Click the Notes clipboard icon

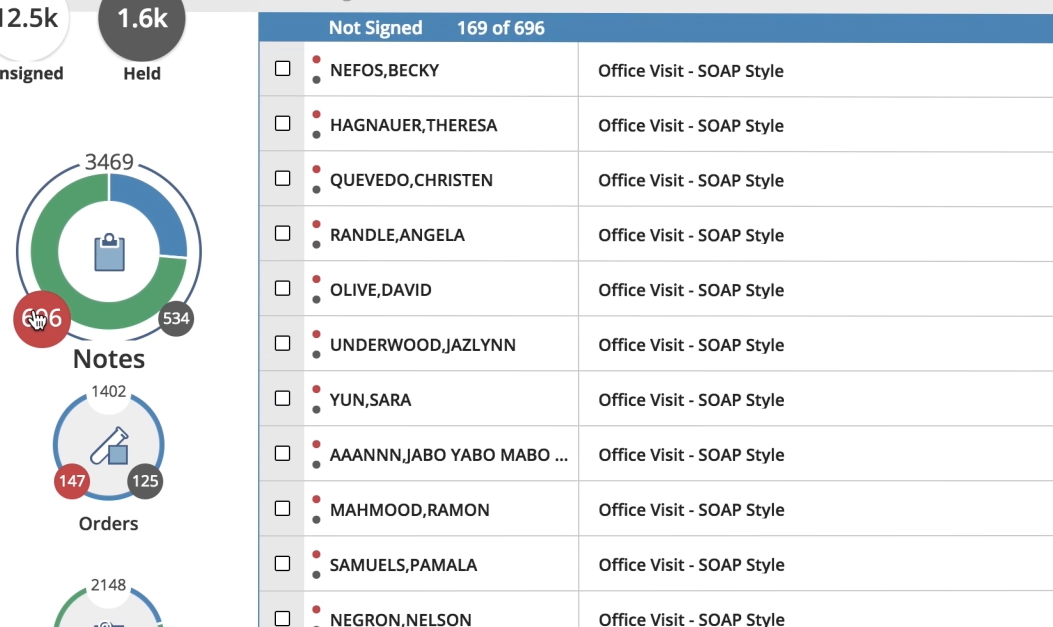(x=109, y=252)
